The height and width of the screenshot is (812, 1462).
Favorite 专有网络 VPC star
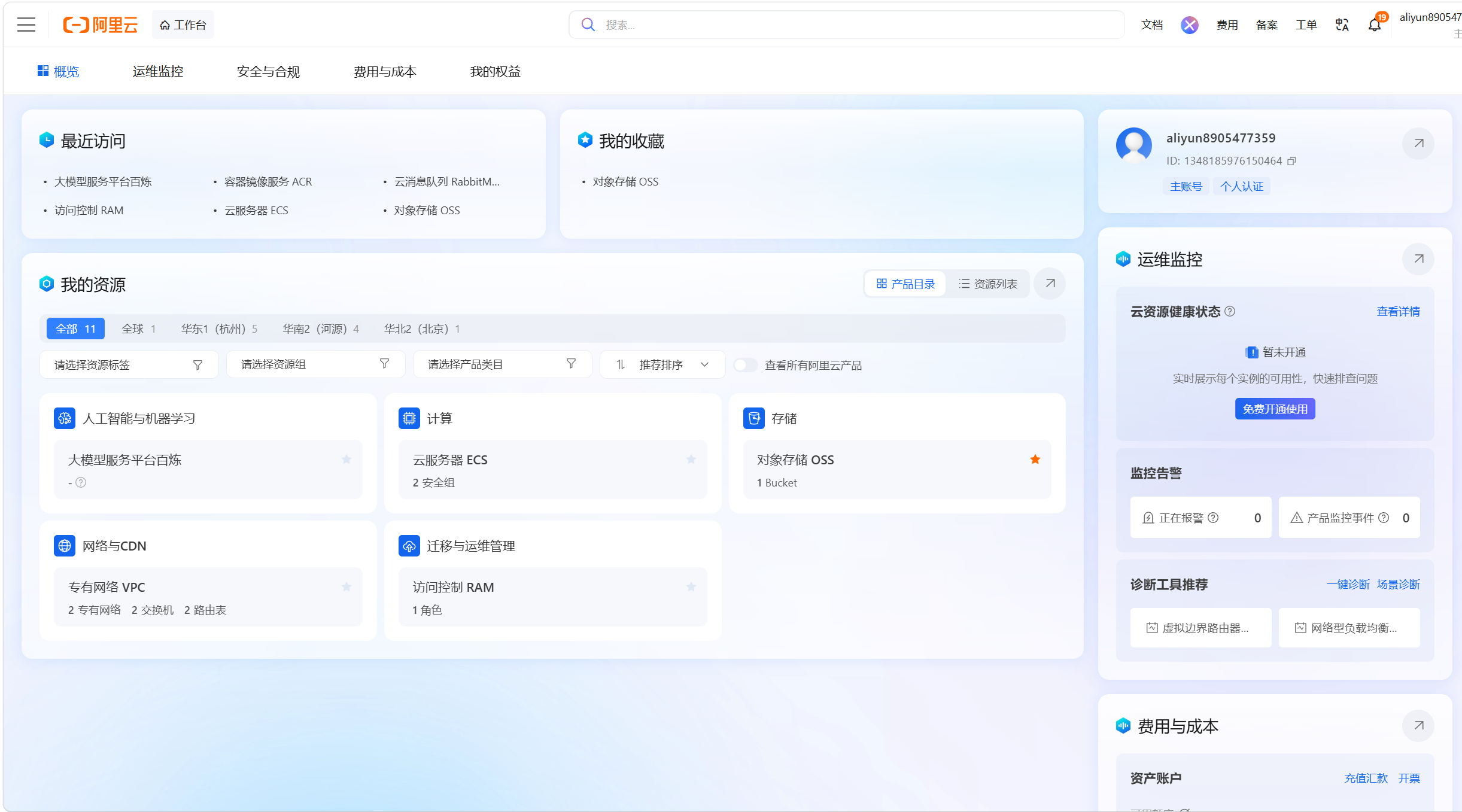(346, 587)
